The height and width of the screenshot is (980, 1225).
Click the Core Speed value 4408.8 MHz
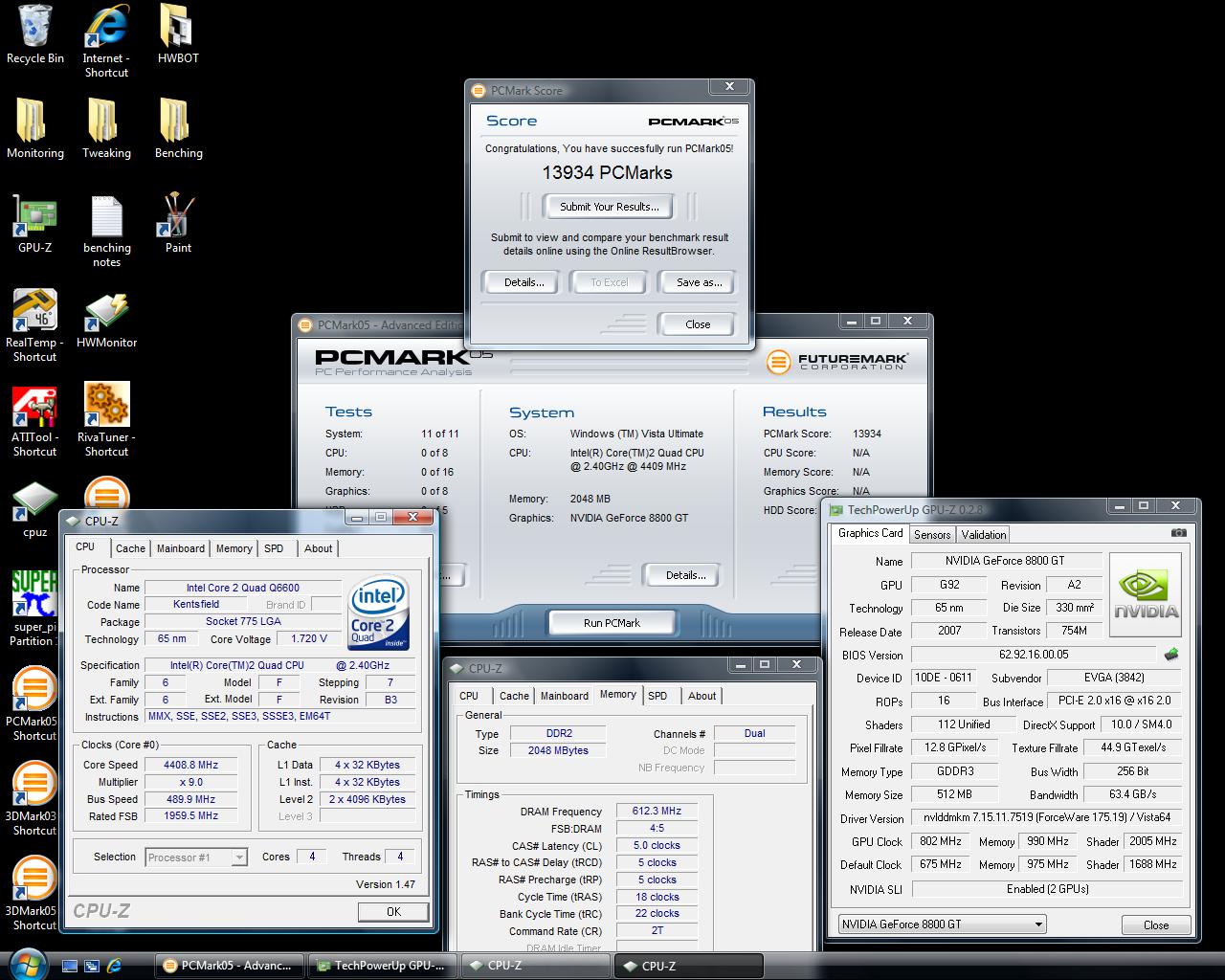click(191, 765)
